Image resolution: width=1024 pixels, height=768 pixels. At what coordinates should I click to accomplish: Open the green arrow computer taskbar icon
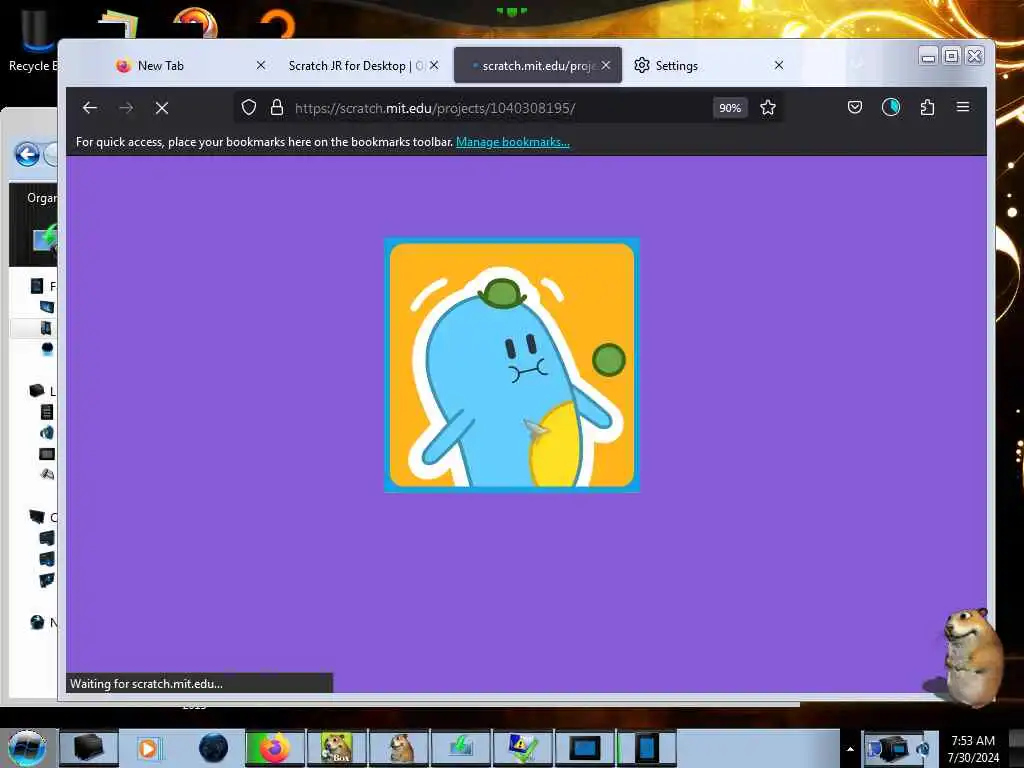pos(461,748)
